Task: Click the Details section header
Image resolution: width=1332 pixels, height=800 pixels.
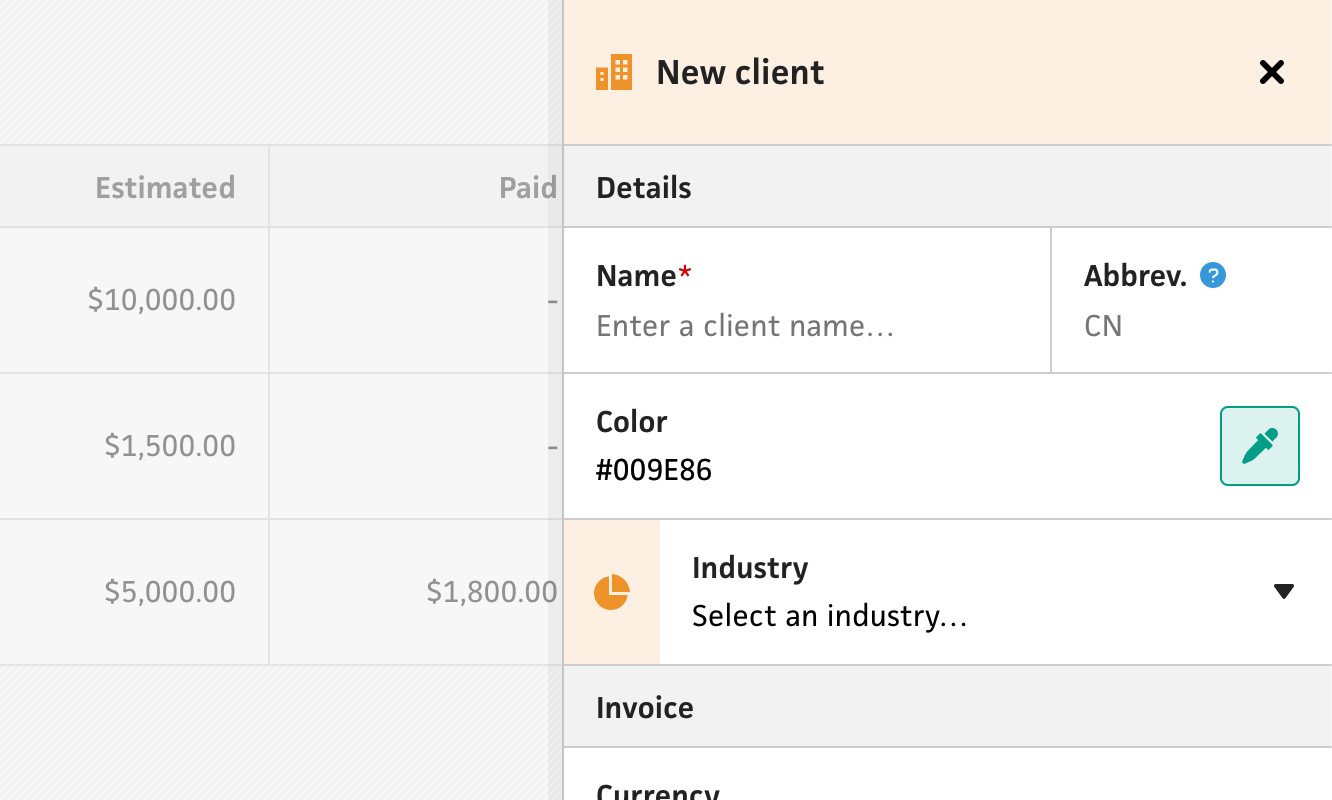Action: 948,187
